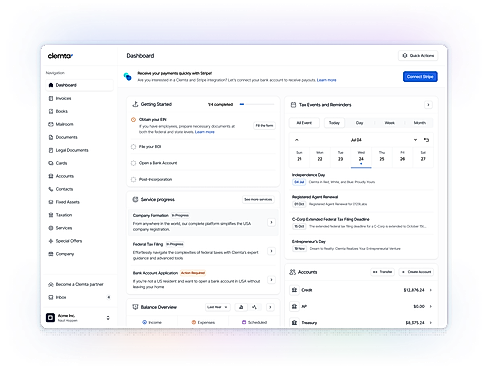Click the Clemta logo
488x368 pixels.
[60, 56]
